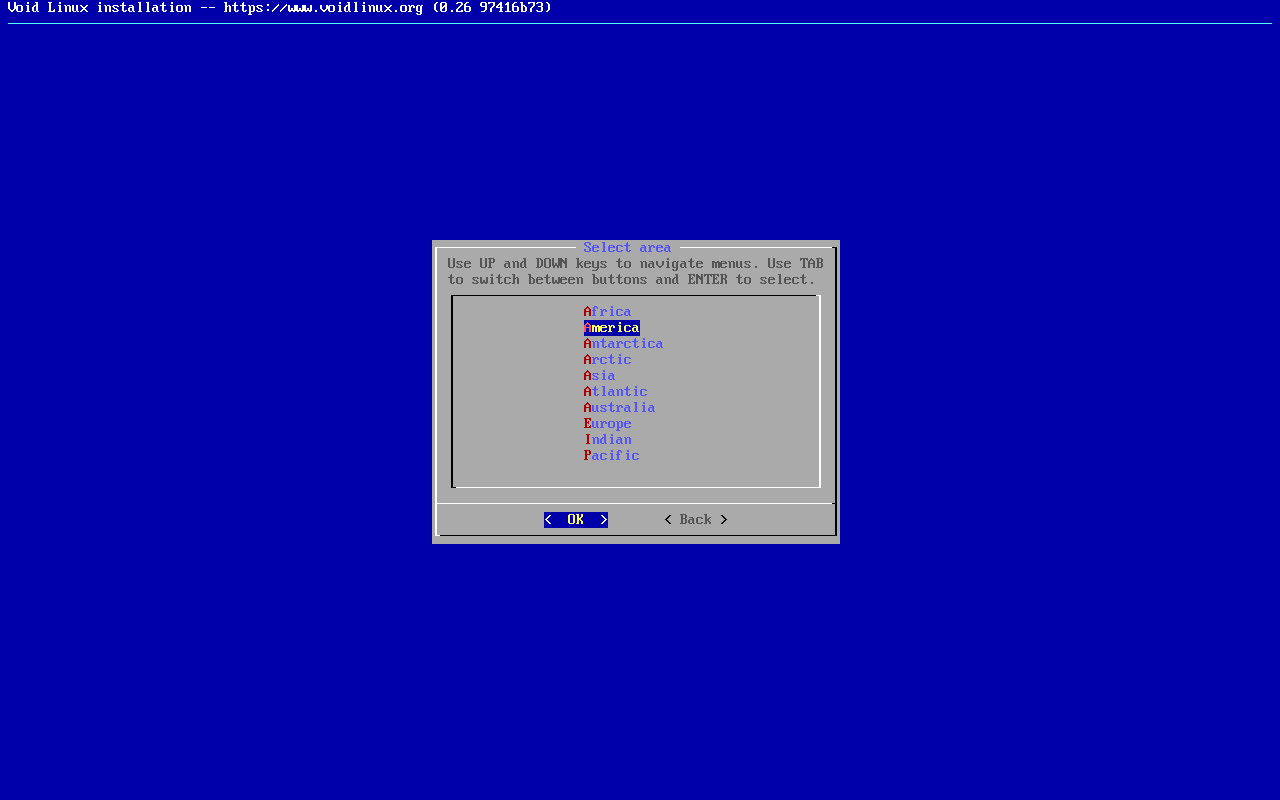Click the 'Select area' dialog title

pos(627,248)
